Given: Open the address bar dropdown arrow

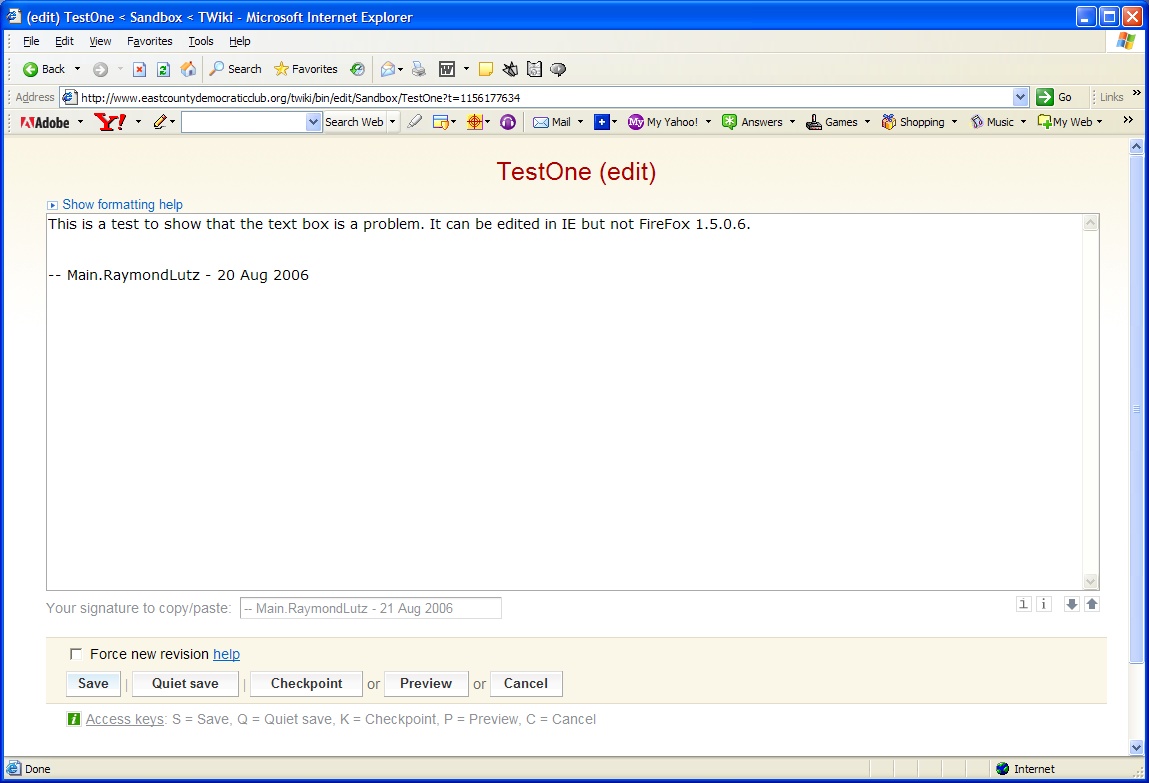Looking at the screenshot, I should (1020, 97).
